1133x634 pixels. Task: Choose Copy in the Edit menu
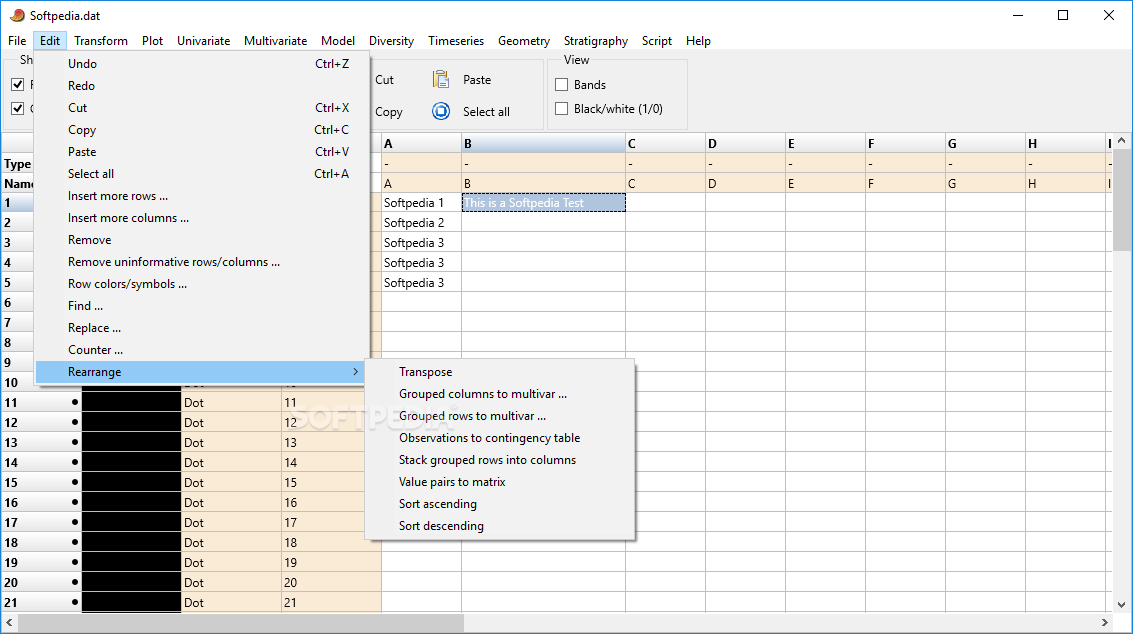[202, 129]
